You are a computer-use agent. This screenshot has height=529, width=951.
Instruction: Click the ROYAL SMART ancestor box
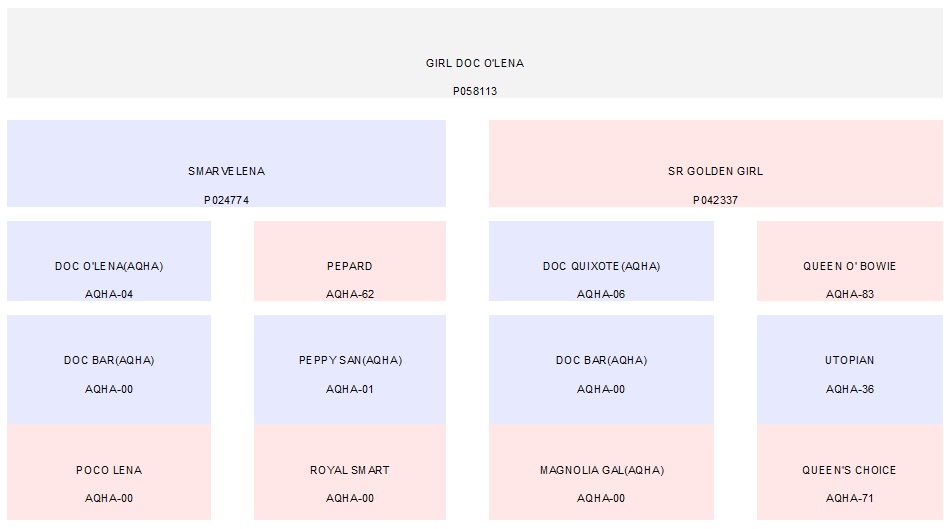tap(349, 470)
